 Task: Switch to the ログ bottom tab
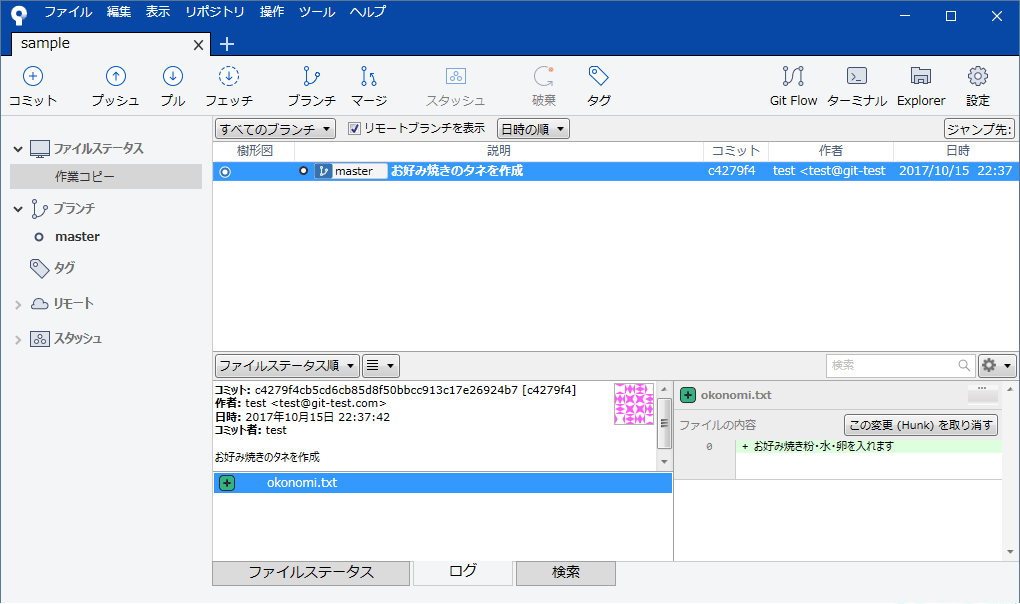tap(463, 571)
